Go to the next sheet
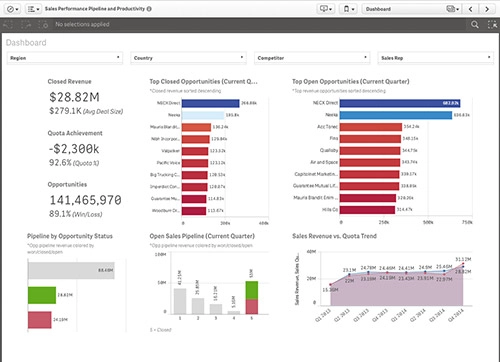This screenshot has width=500, height=362. click(487, 9)
